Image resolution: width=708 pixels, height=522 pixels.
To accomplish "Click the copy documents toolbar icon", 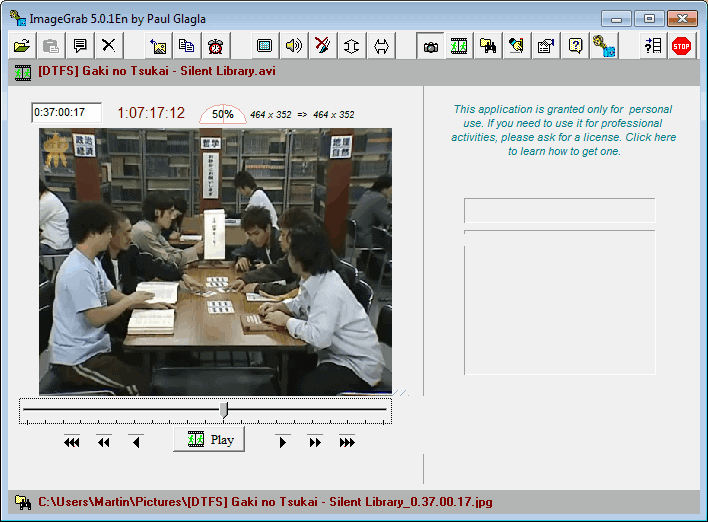I will point(186,46).
